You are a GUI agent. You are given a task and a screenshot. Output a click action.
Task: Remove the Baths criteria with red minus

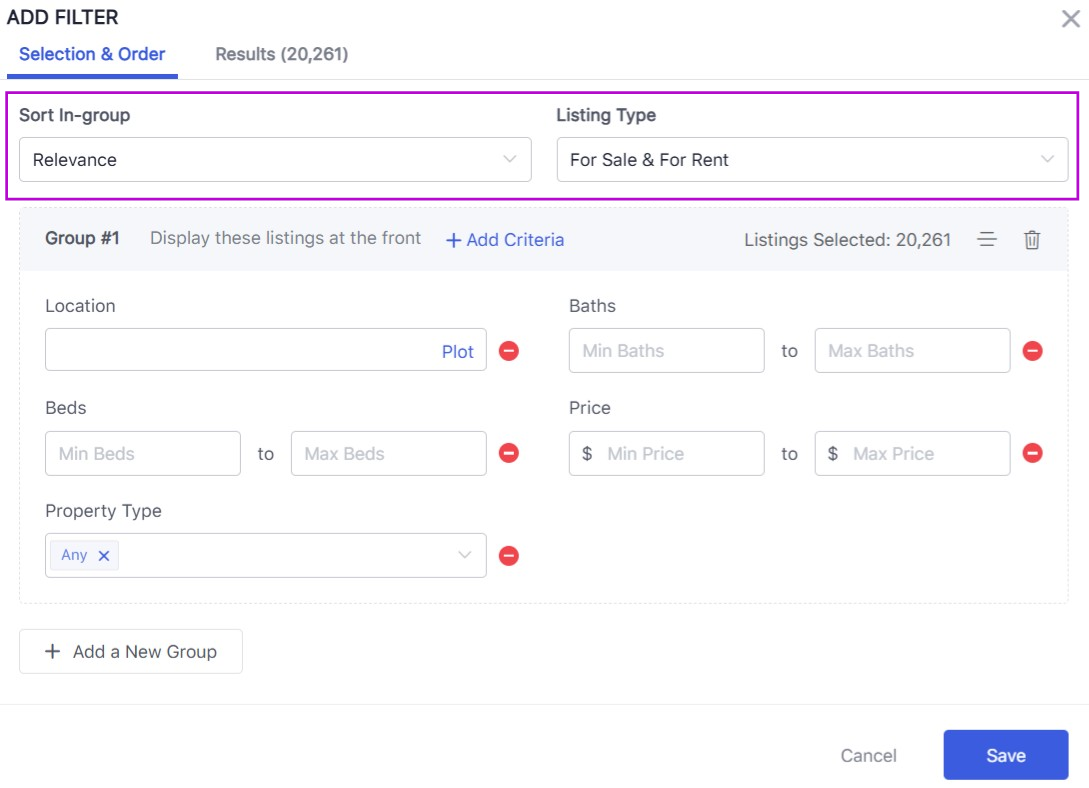(x=1033, y=351)
